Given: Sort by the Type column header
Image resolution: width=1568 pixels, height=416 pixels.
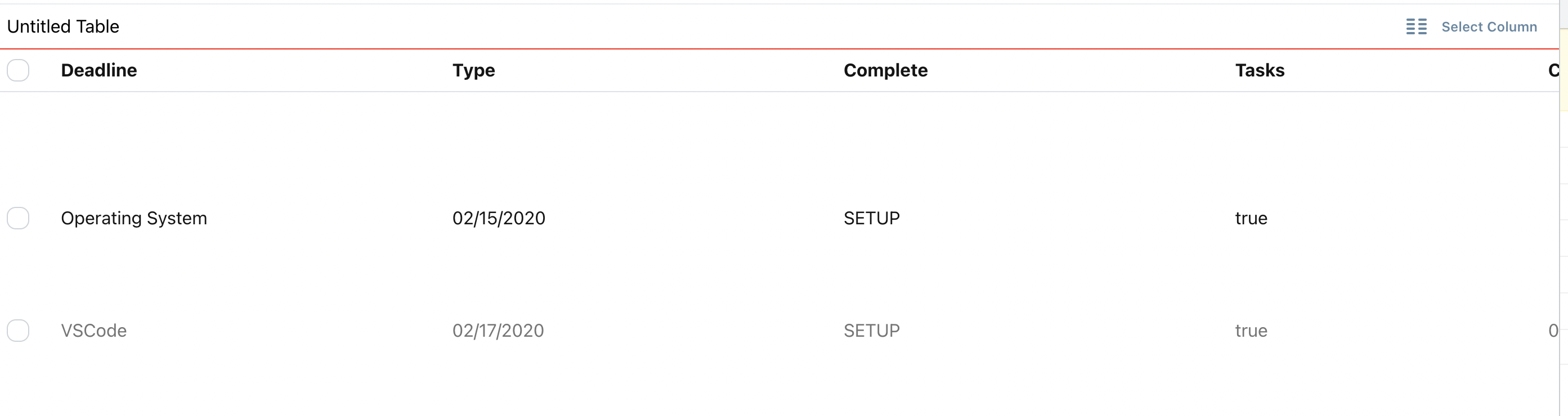Looking at the screenshot, I should [x=474, y=70].
